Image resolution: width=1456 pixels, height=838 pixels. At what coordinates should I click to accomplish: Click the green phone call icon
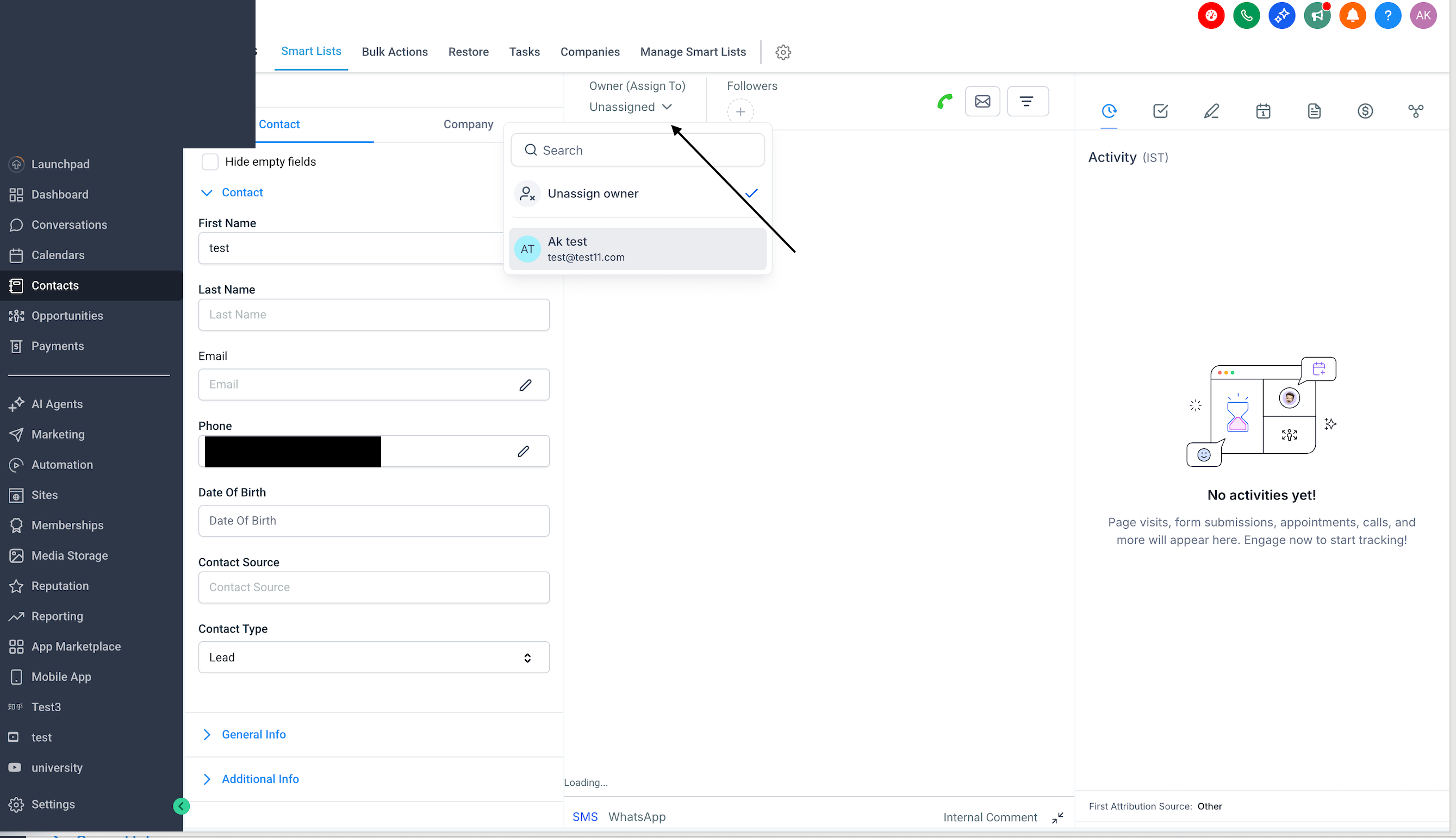coord(944,101)
